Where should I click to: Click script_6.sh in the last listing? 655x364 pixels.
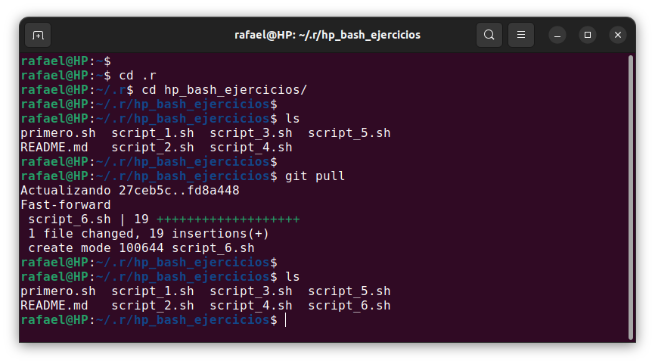(x=349, y=306)
